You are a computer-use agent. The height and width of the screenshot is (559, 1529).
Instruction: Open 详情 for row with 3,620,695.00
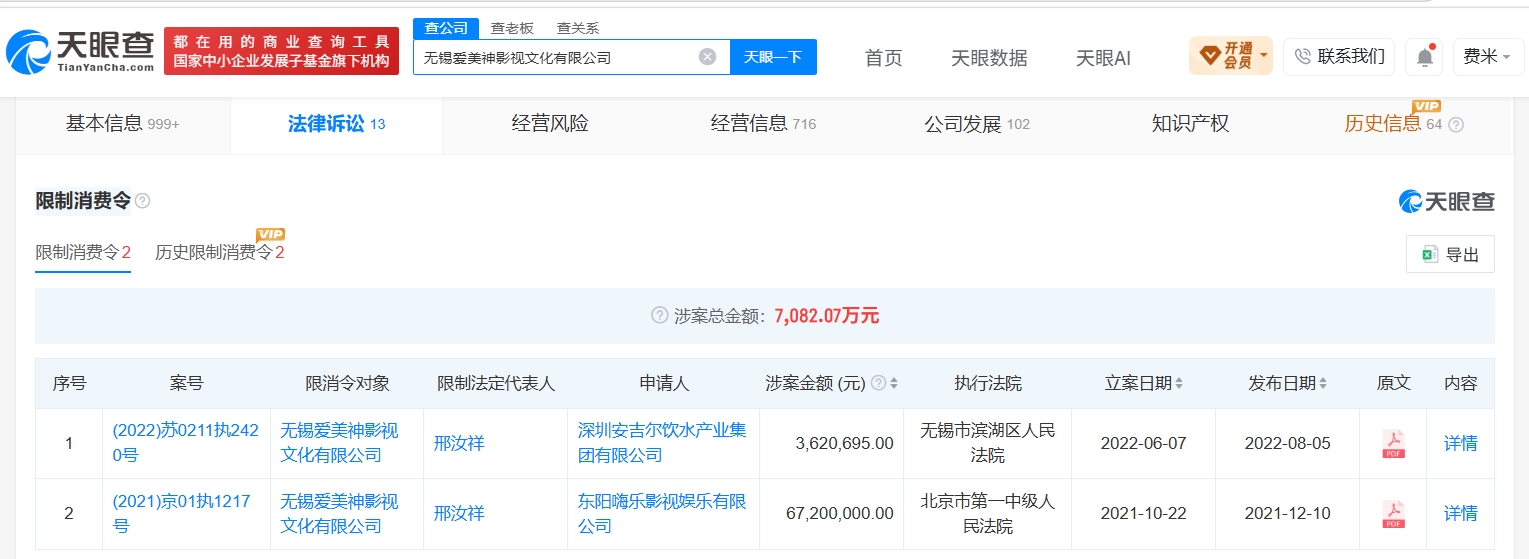1460,443
